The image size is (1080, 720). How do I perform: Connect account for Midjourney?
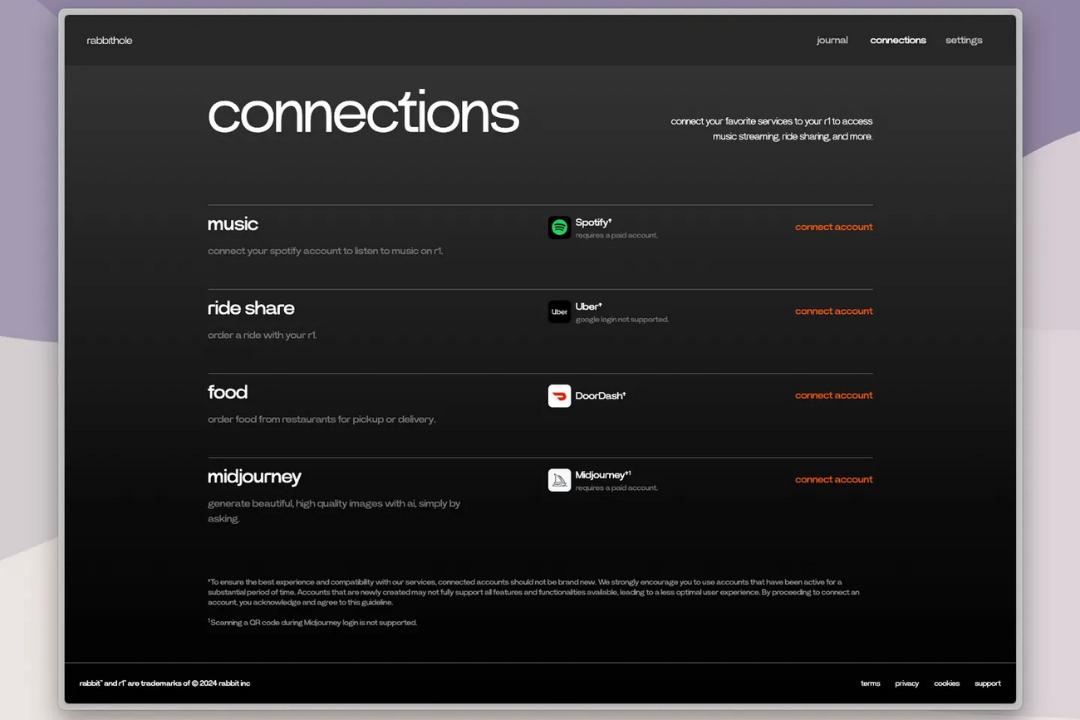coord(833,479)
